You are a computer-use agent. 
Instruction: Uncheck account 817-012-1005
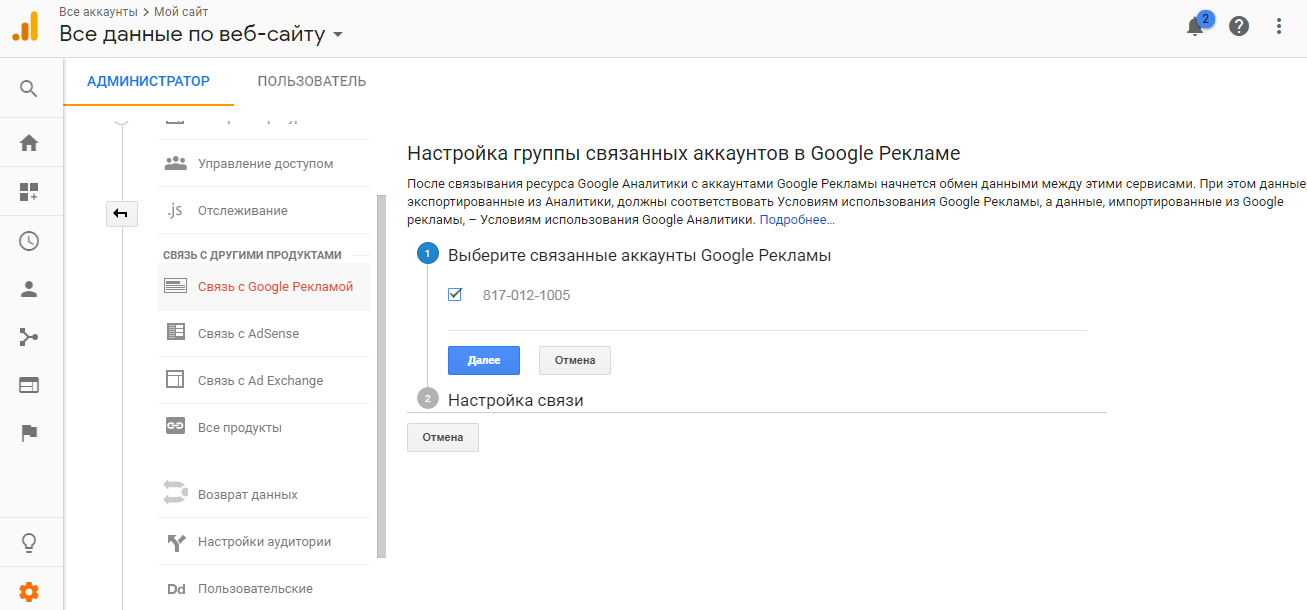coord(455,294)
